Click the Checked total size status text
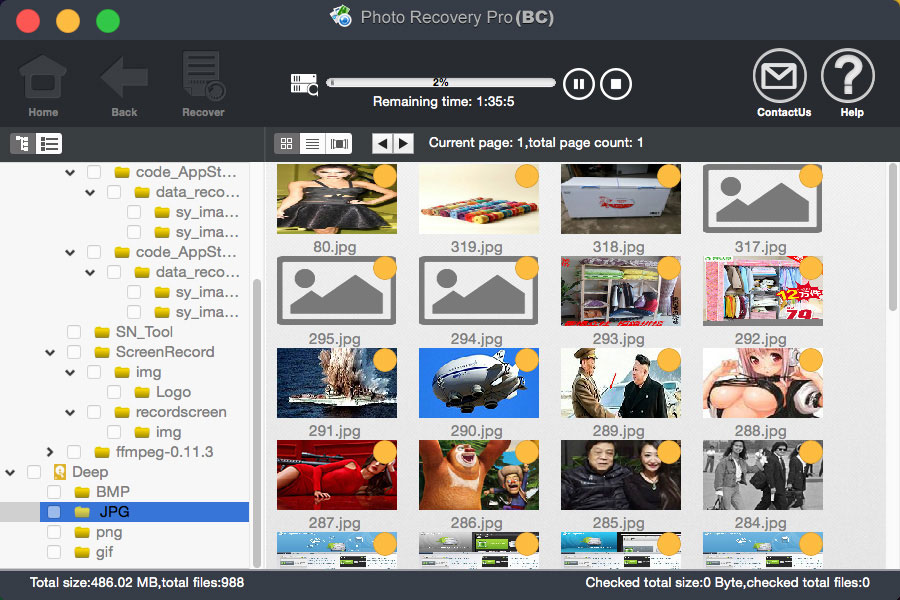 pos(727,583)
